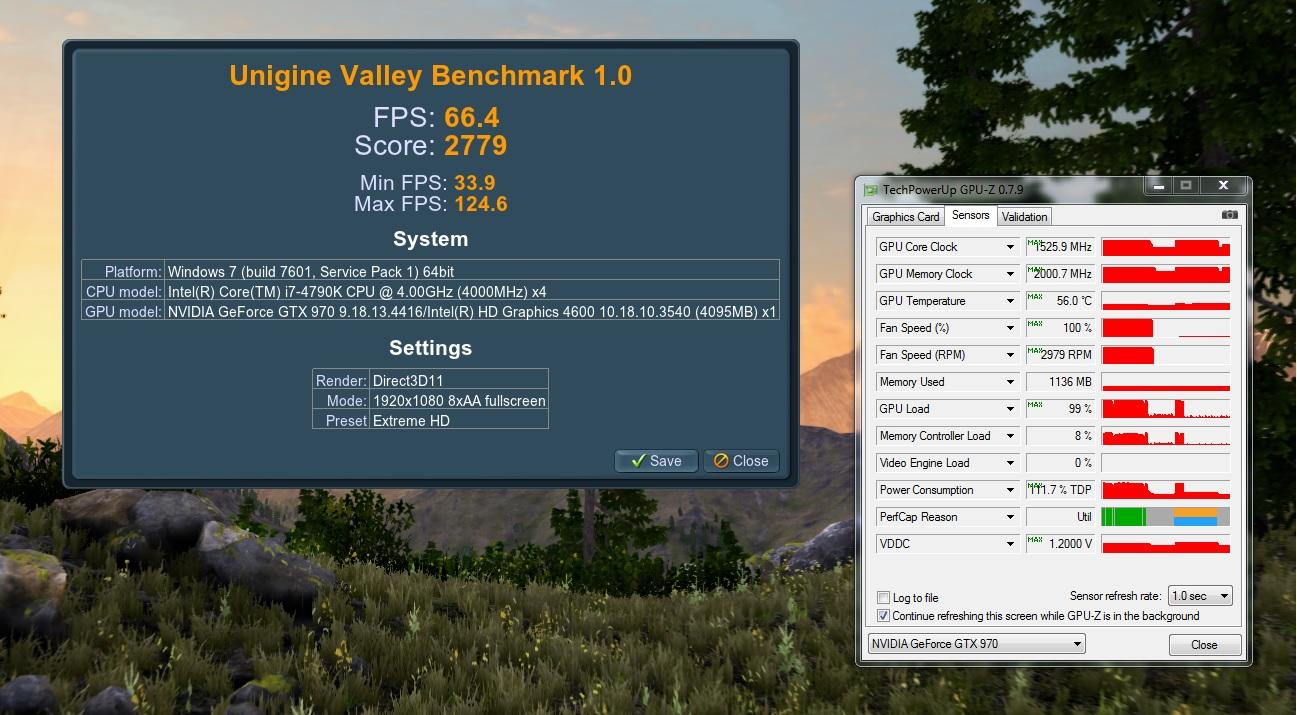
Task: Click the GPU Load 99 % value
Action: coord(1061,409)
